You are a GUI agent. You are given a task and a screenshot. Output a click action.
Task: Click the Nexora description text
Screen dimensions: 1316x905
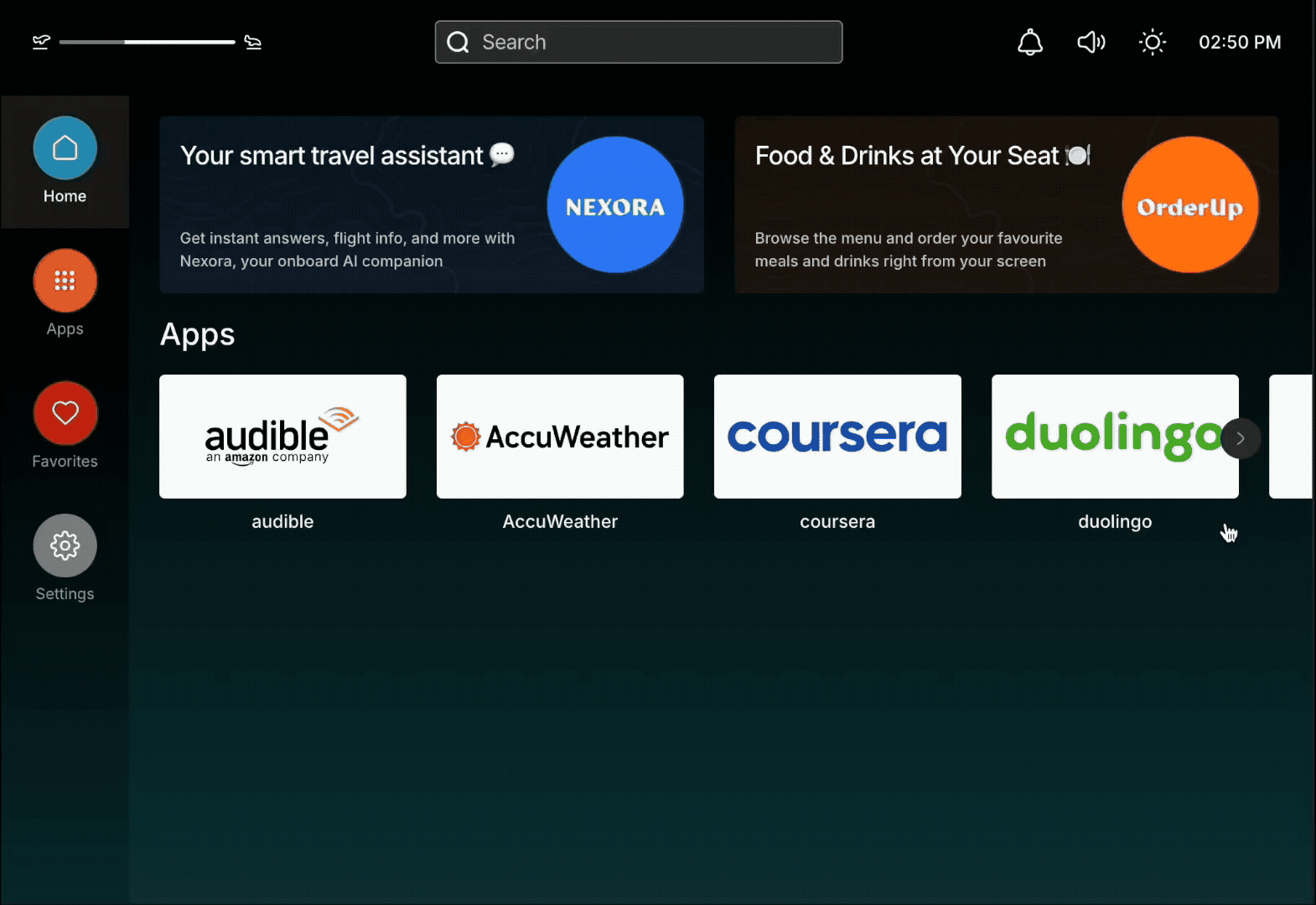pos(347,250)
